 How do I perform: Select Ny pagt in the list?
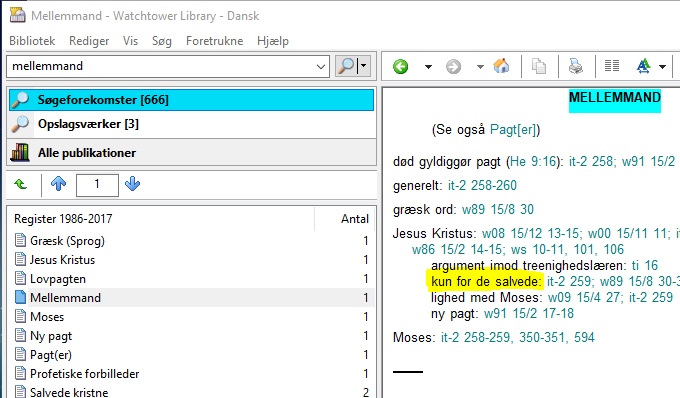pyautogui.click(x=51, y=336)
